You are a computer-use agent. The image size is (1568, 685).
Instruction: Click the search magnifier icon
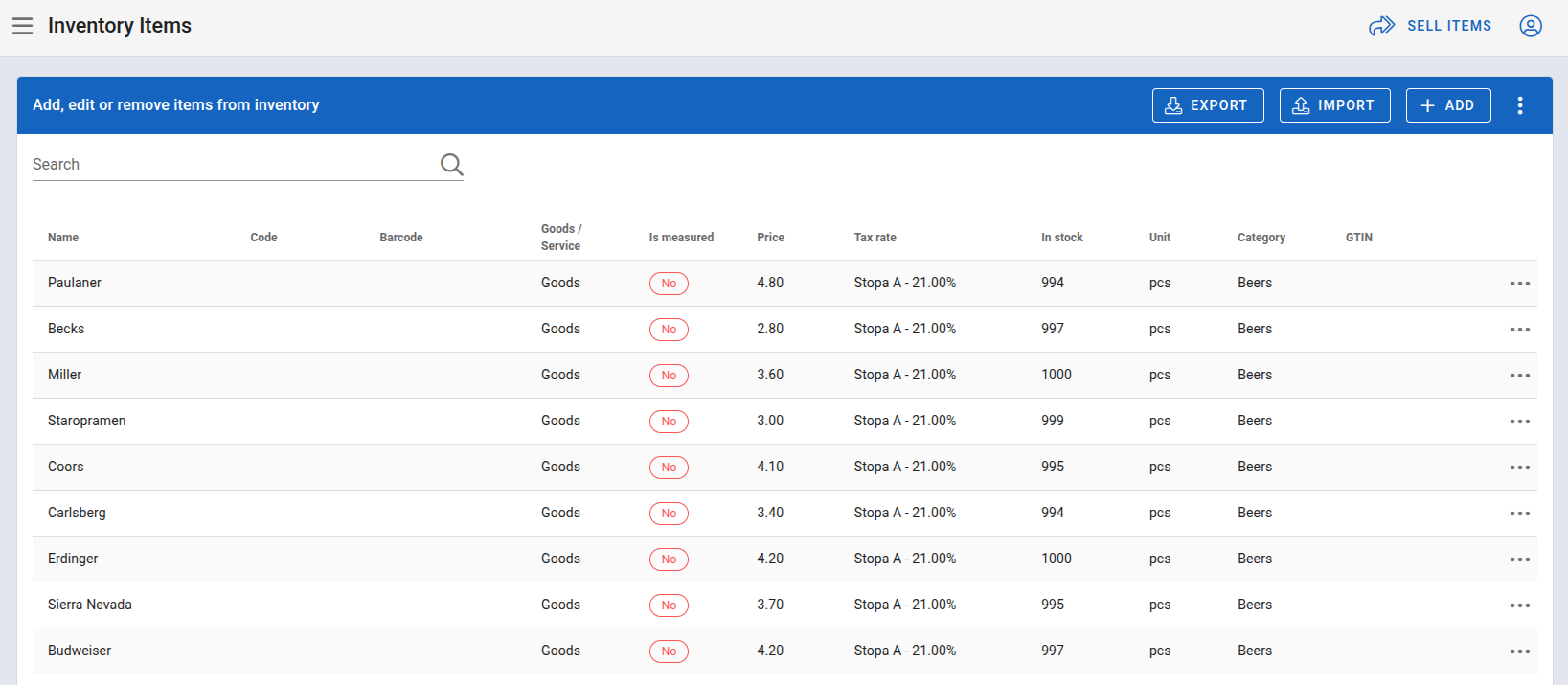pyautogui.click(x=452, y=165)
